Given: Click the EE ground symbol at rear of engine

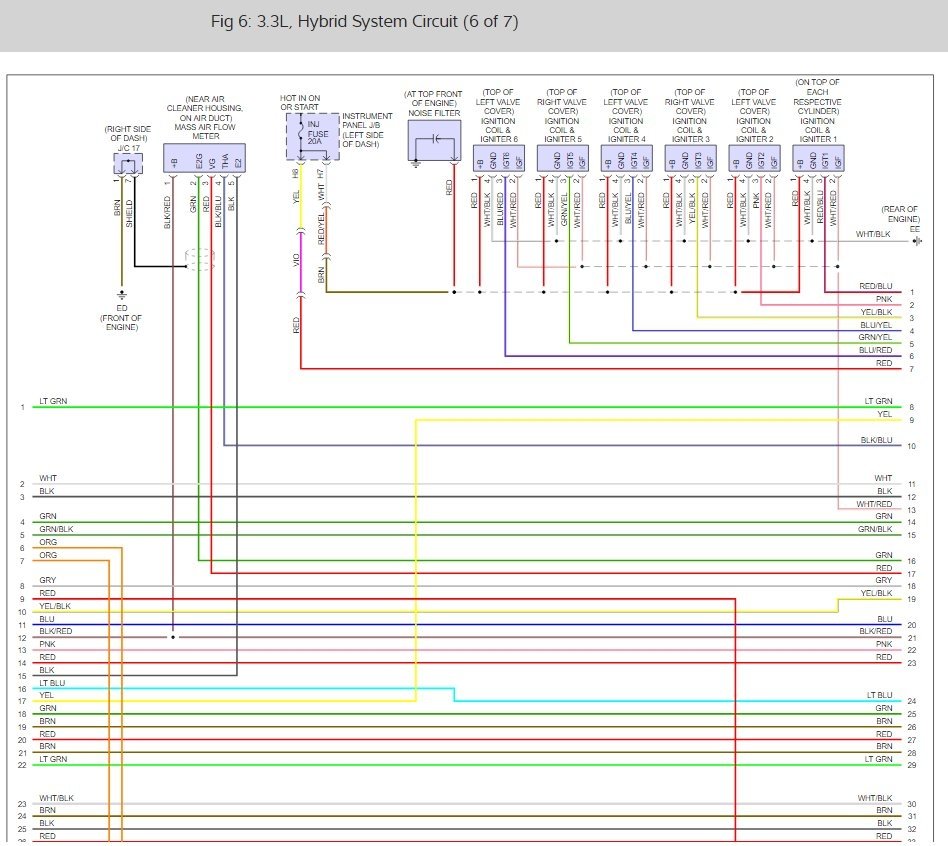Looking at the screenshot, I should click(x=916, y=240).
